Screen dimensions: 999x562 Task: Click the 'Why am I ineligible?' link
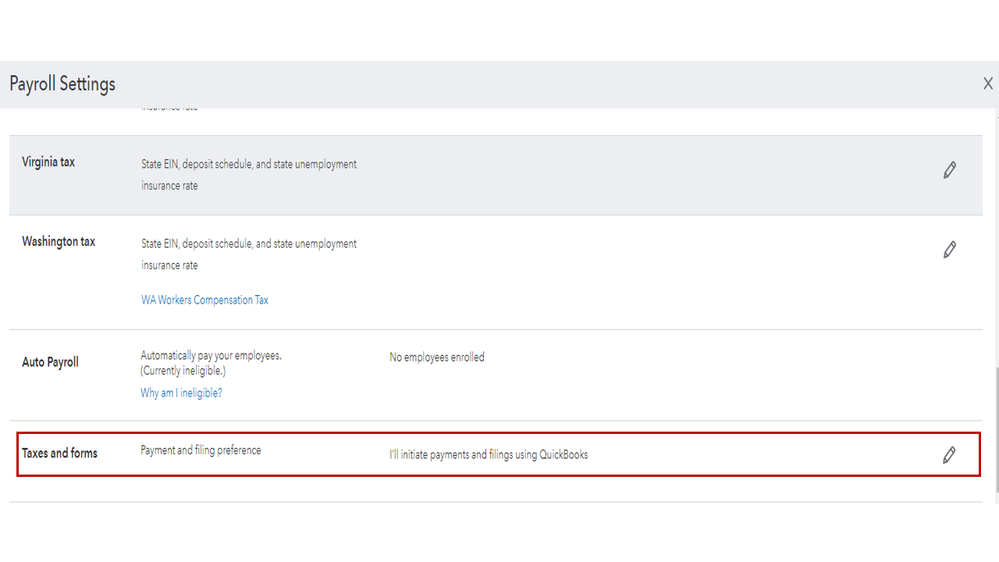coord(181,393)
